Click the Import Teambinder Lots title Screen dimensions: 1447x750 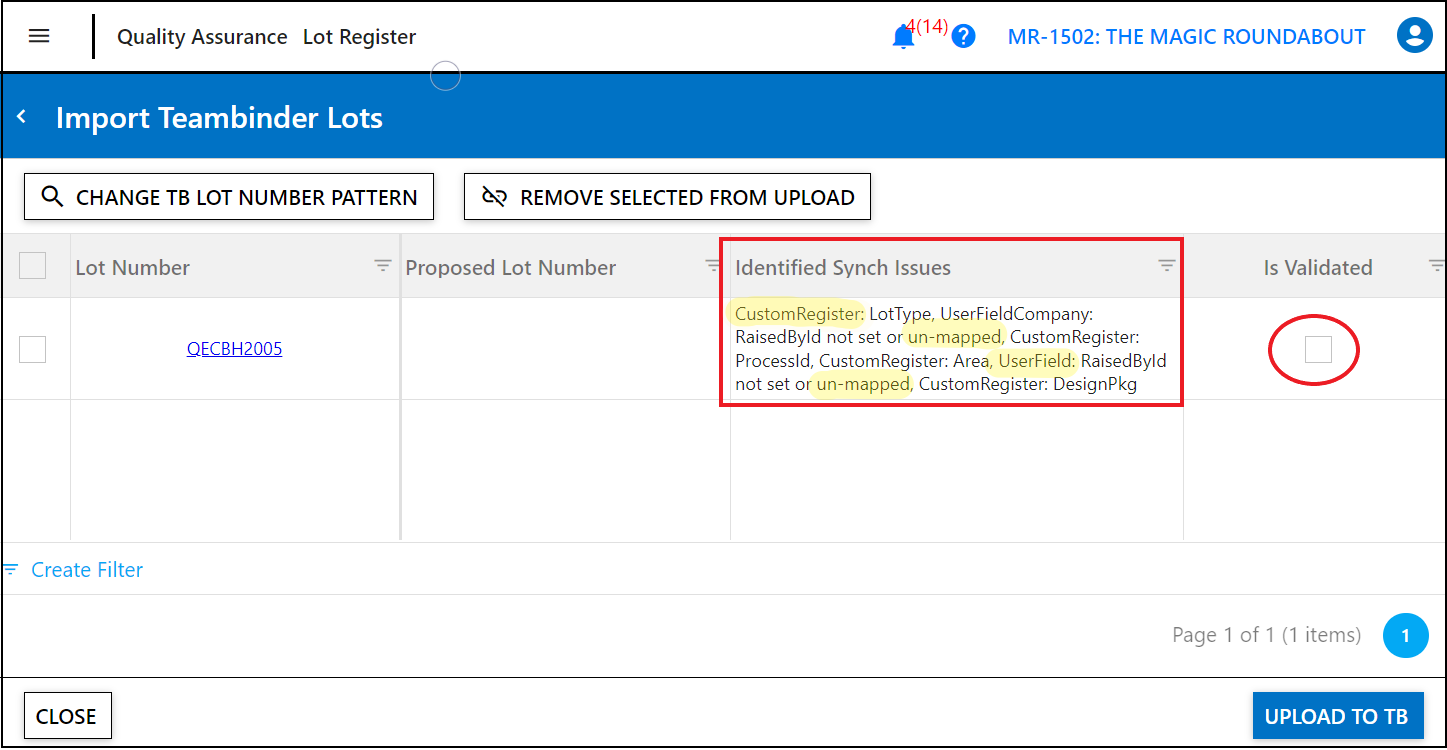(219, 117)
